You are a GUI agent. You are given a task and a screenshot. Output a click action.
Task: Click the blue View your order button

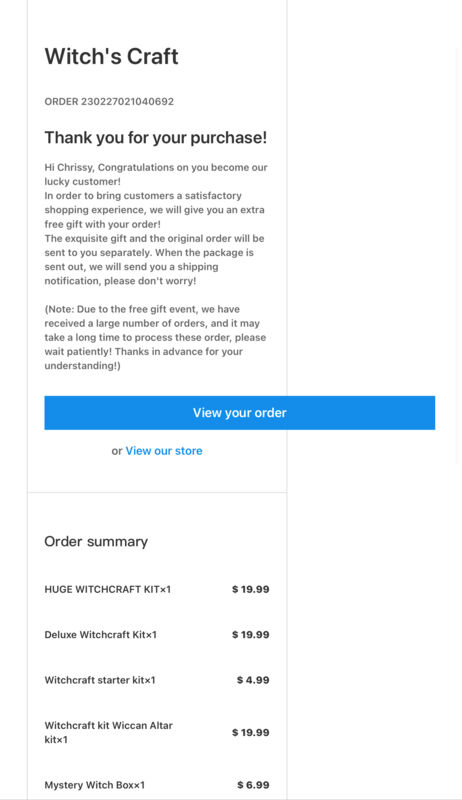(x=240, y=413)
